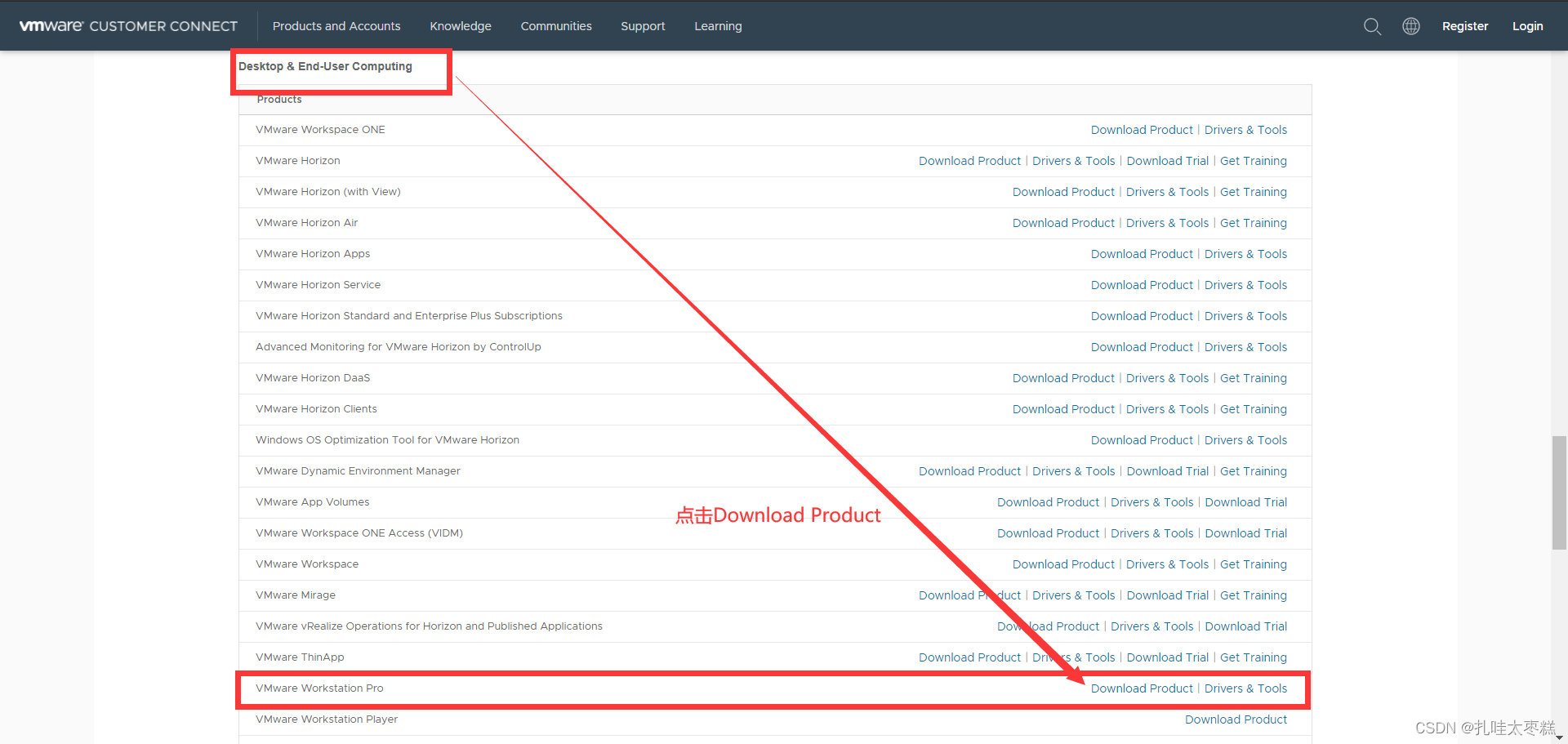Download Product for VMware Horizon Clients

tap(1063, 409)
